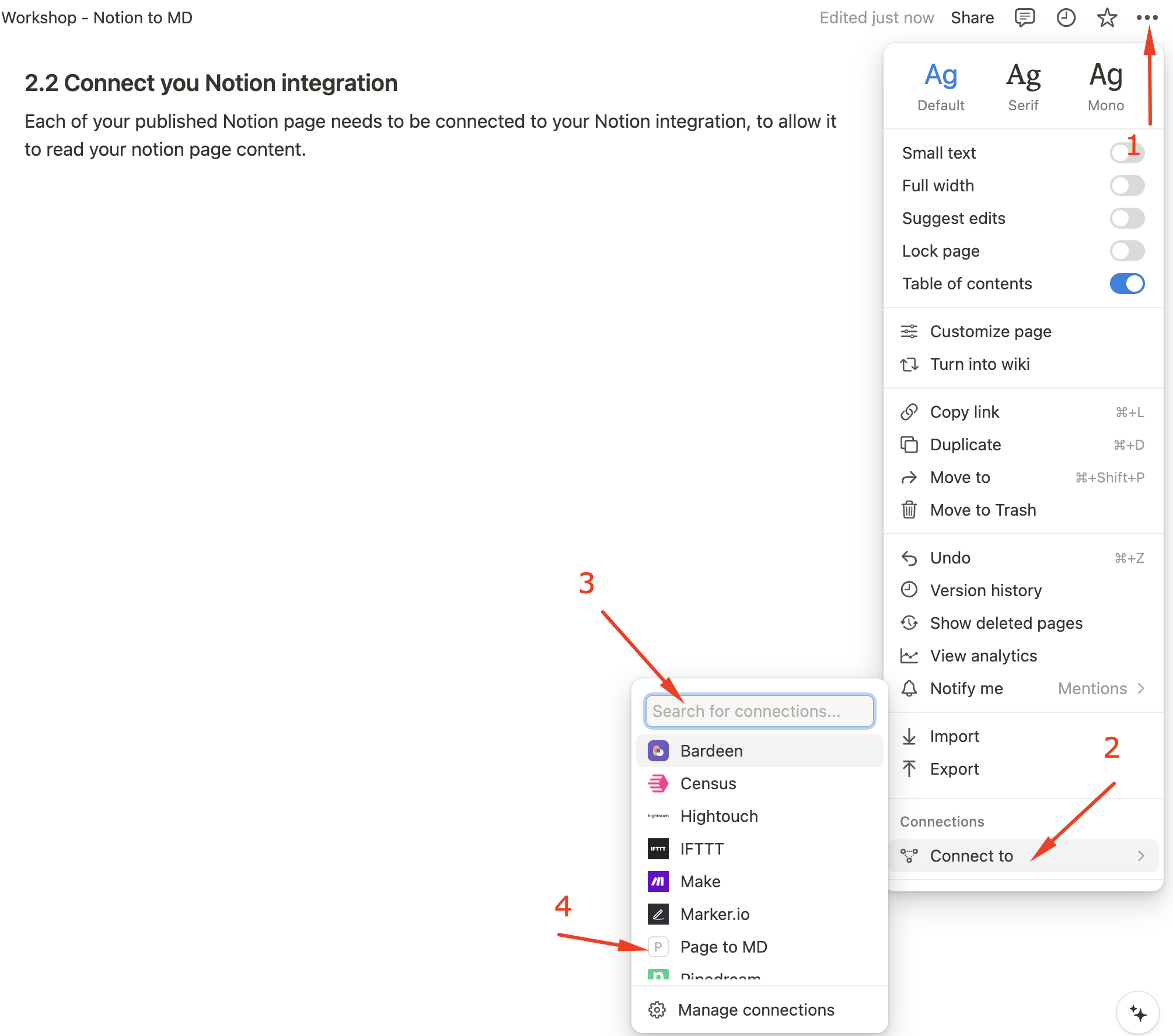Favorite the page with star icon
The width and height of the screenshot is (1173, 1036).
1106,17
